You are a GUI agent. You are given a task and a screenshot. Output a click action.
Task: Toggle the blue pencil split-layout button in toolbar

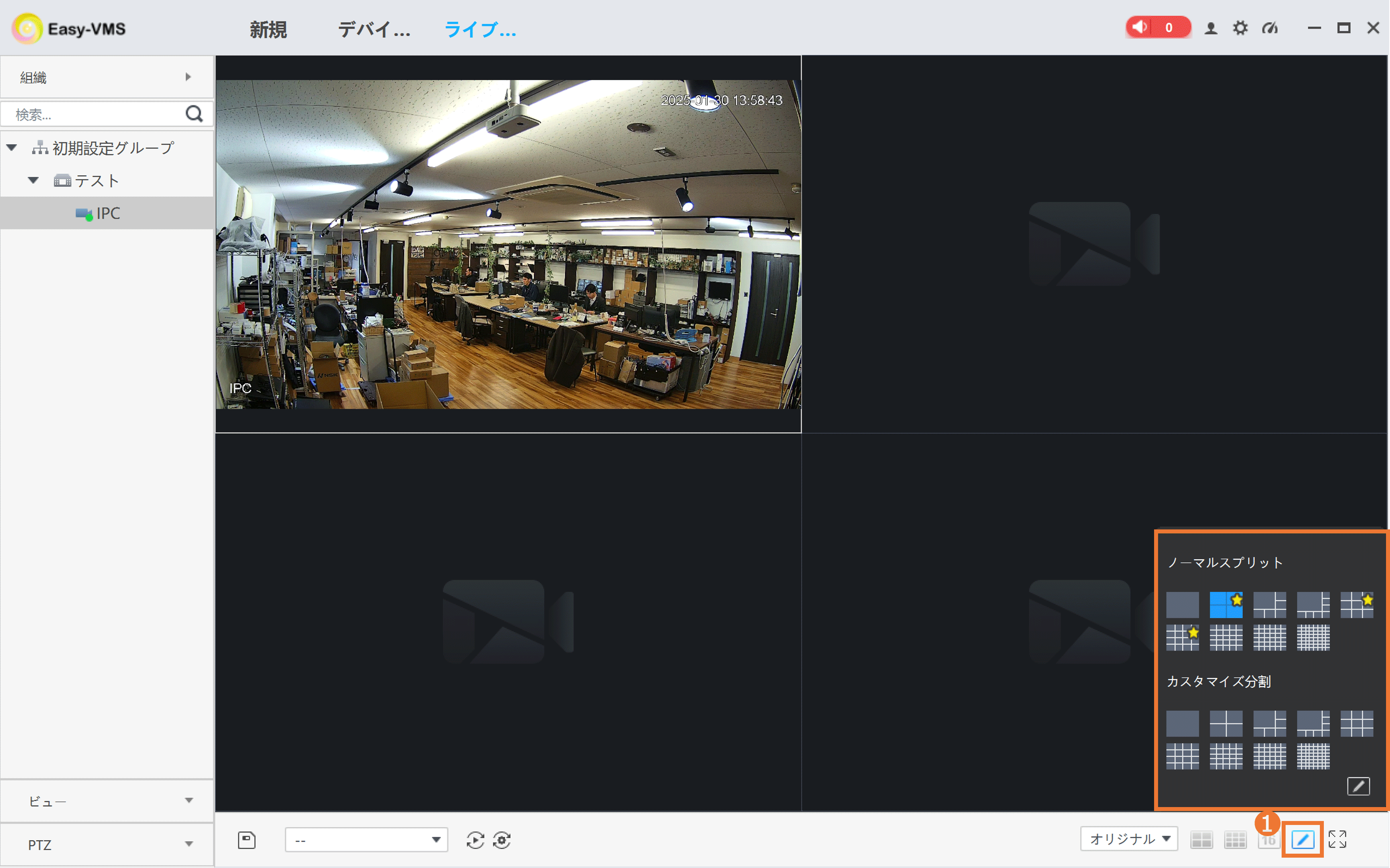coord(1303,839)
